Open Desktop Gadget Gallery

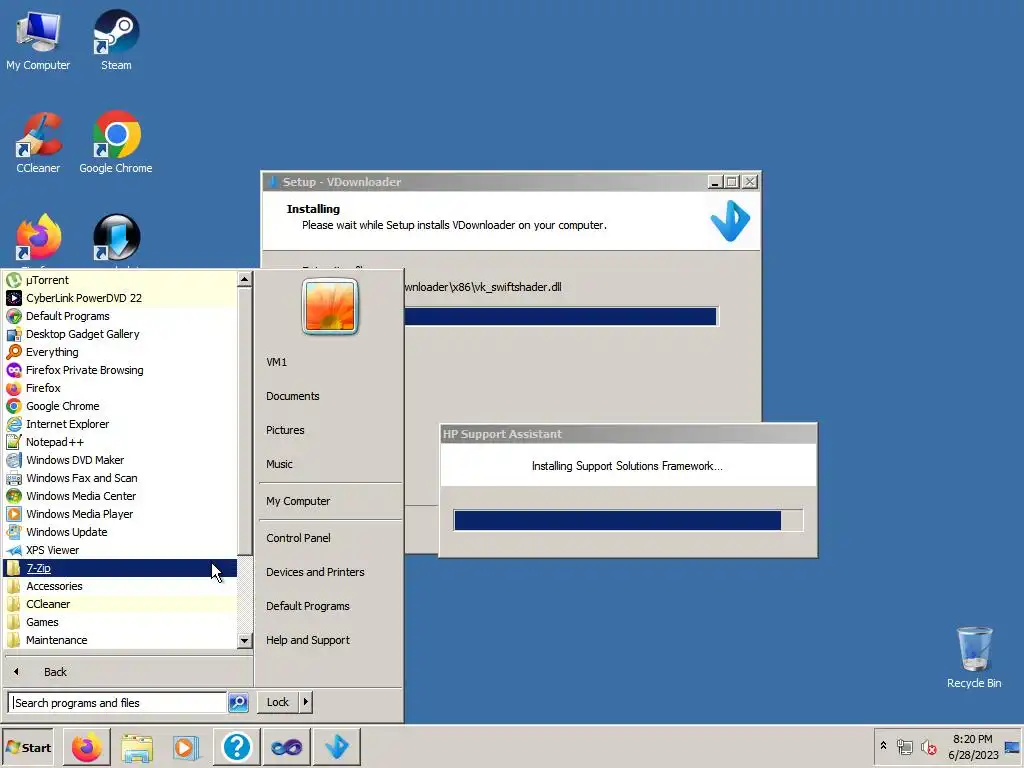(x=121, y=334)
